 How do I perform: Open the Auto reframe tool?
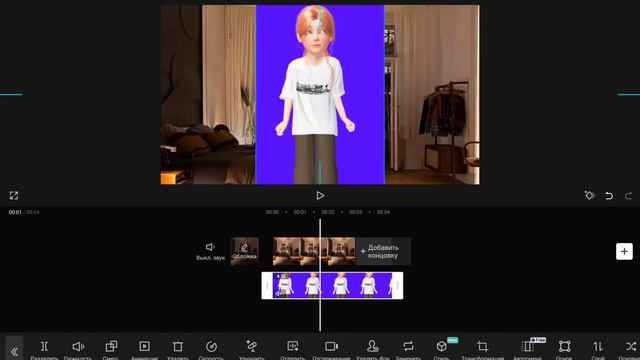(527, 349)
